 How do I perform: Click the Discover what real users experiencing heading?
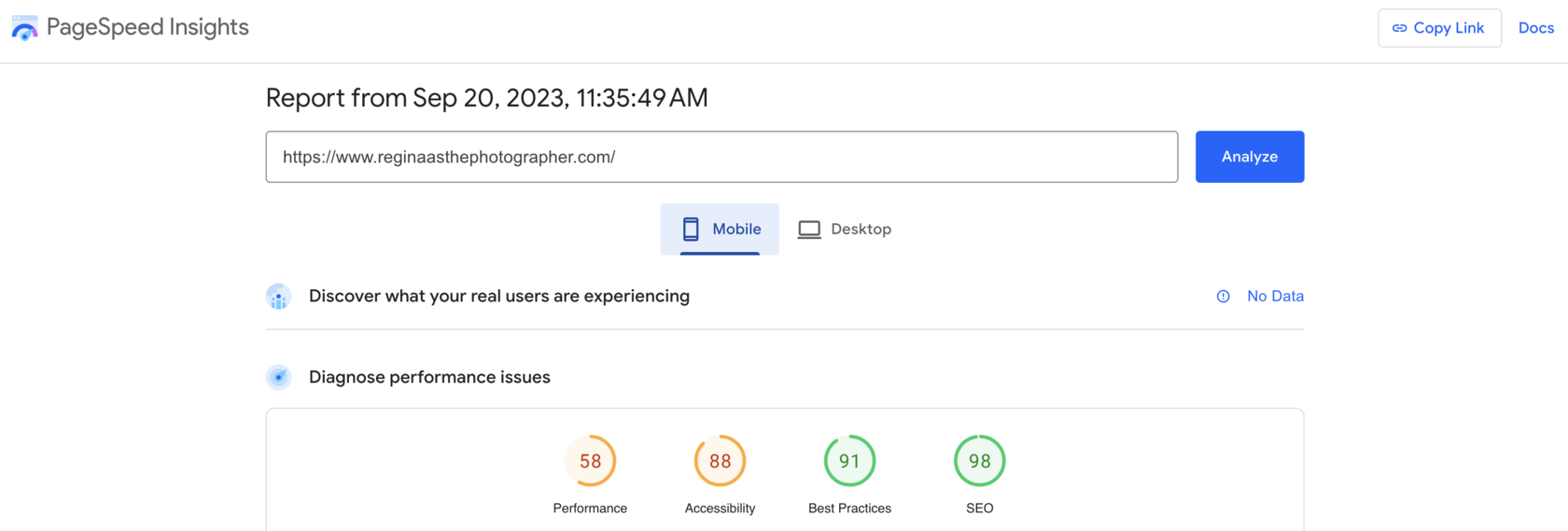tap(498, 297)
